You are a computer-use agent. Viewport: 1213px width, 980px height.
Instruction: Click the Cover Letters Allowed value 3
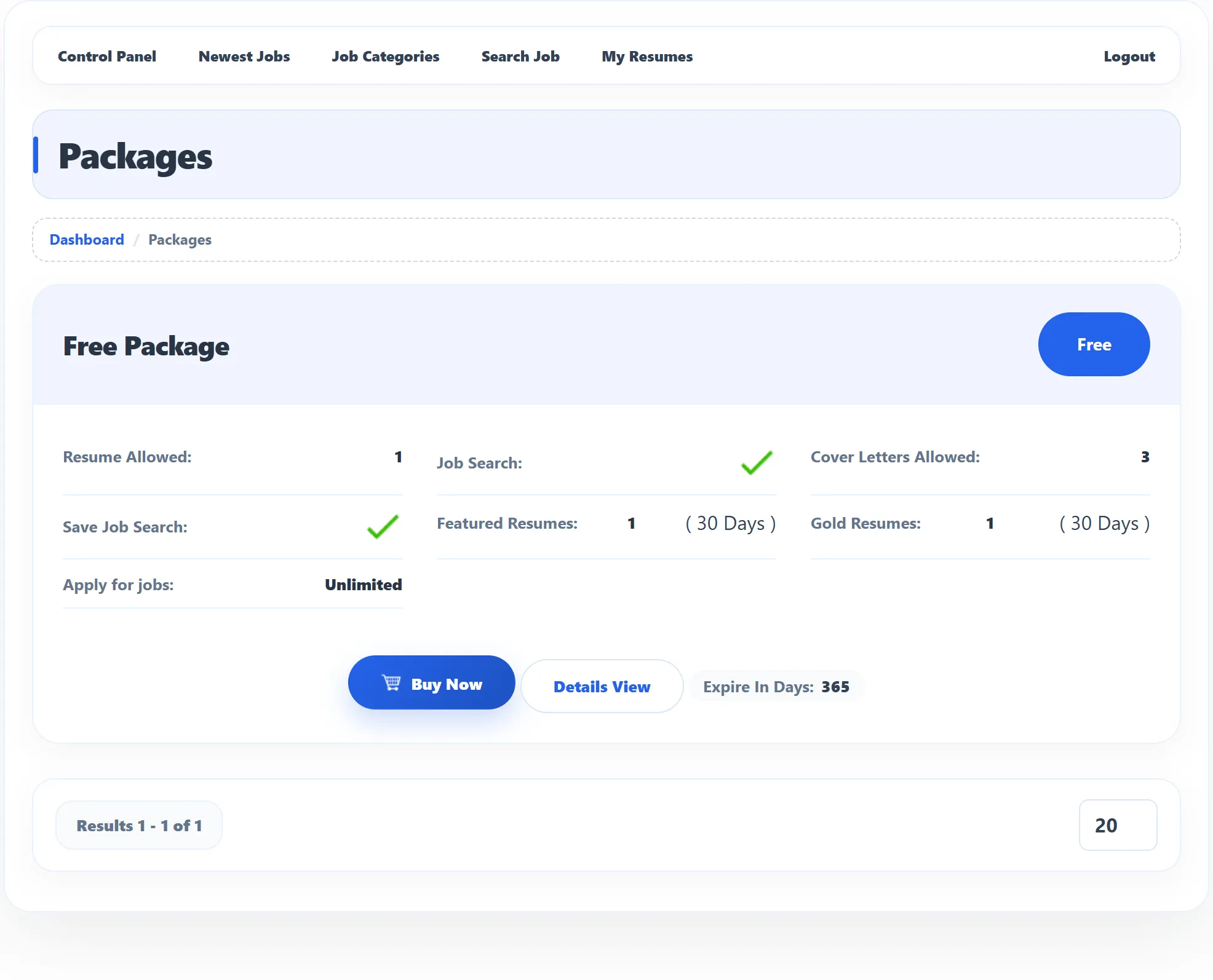click(1145, 457)
